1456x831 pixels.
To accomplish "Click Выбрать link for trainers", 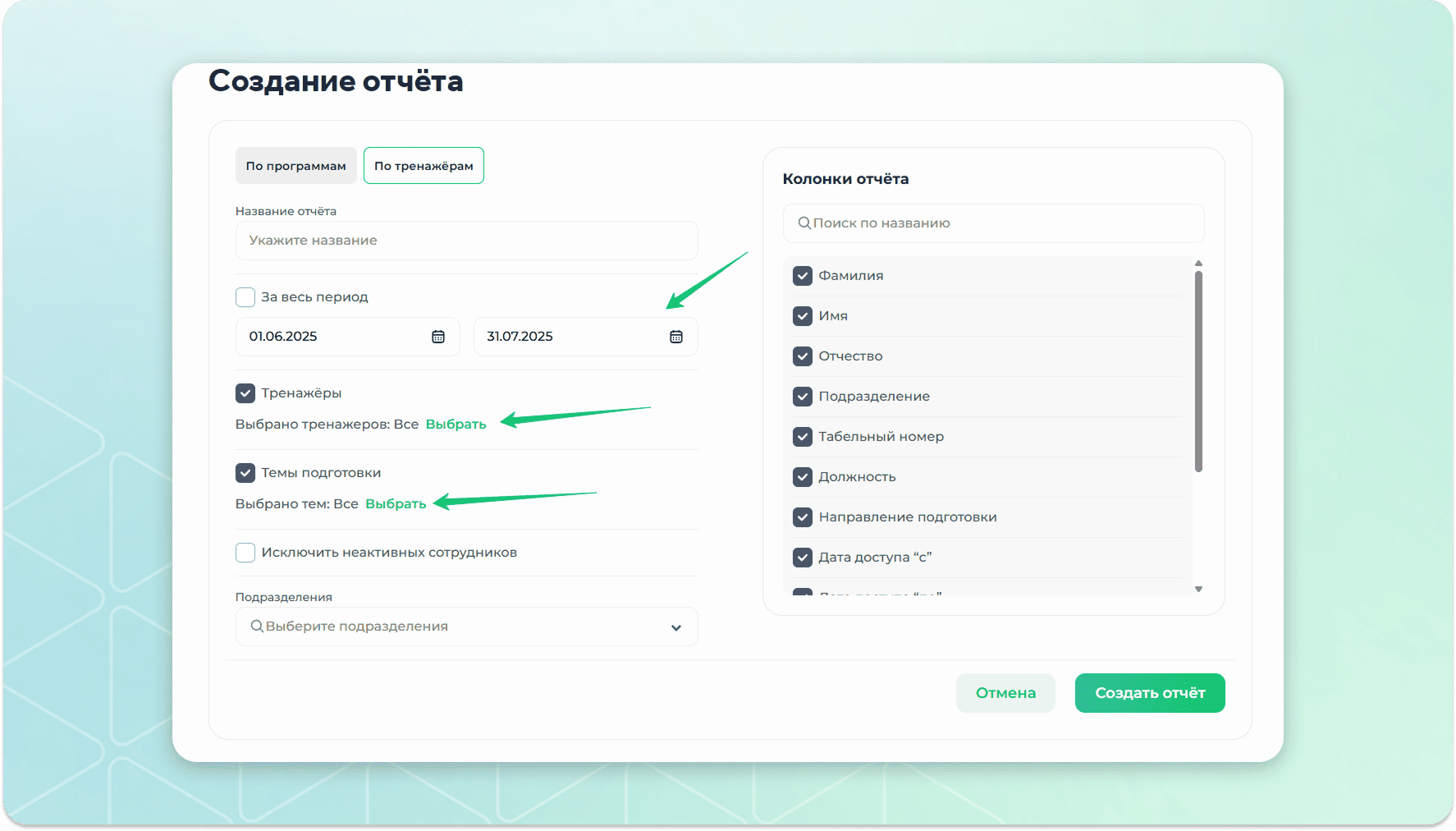I will click(x=456, y=425).
